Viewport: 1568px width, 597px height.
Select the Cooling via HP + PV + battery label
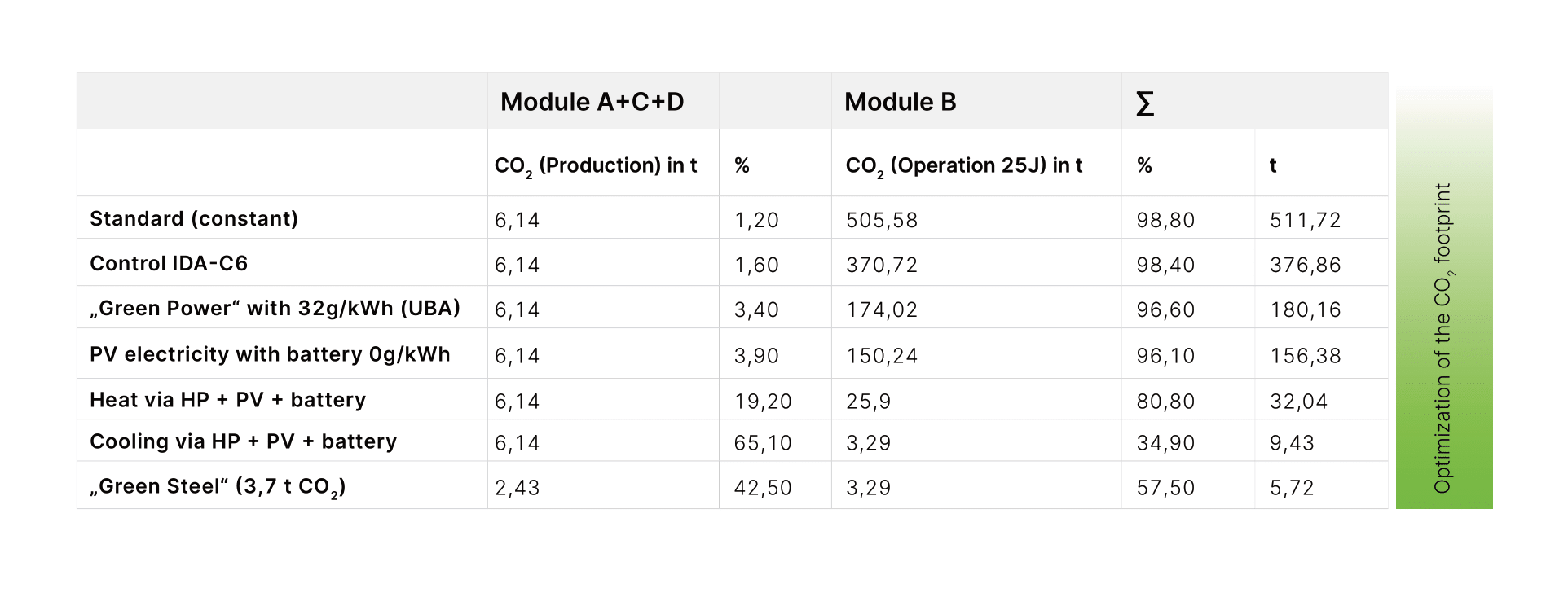243,441
